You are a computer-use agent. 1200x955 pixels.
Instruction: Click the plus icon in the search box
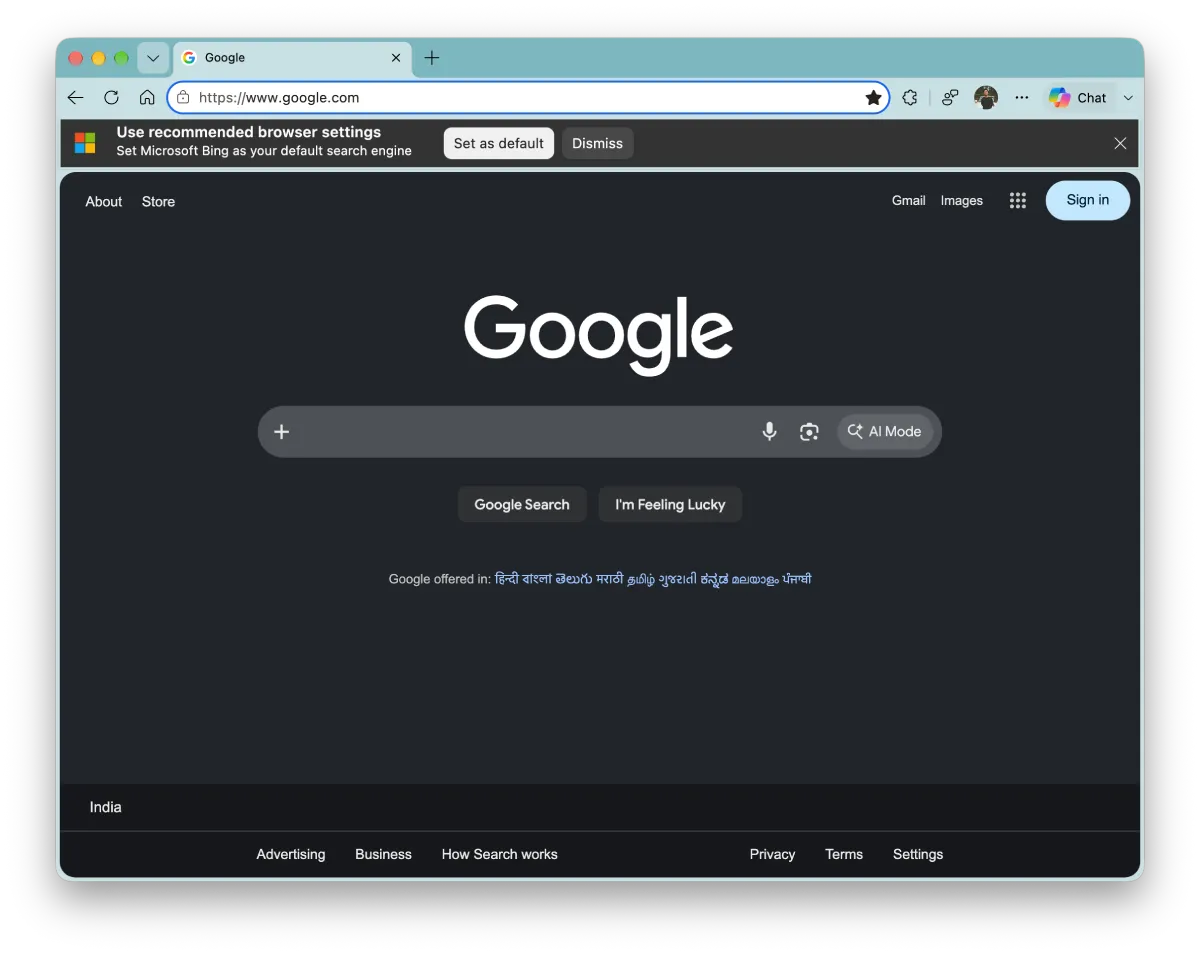coord(282,431)
